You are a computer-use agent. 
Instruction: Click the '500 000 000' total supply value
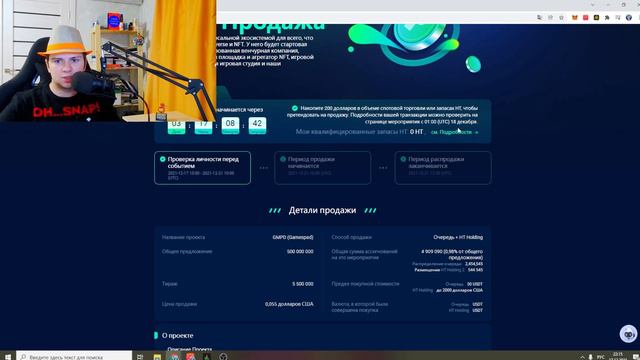300,251
